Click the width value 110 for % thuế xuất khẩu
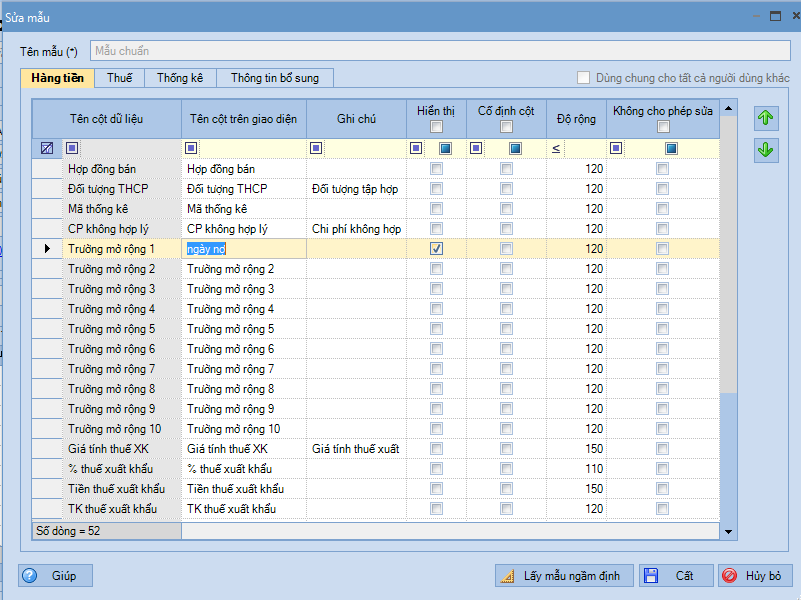The height and width of the screenshot is (600, 801). click(x=576, y=469)
